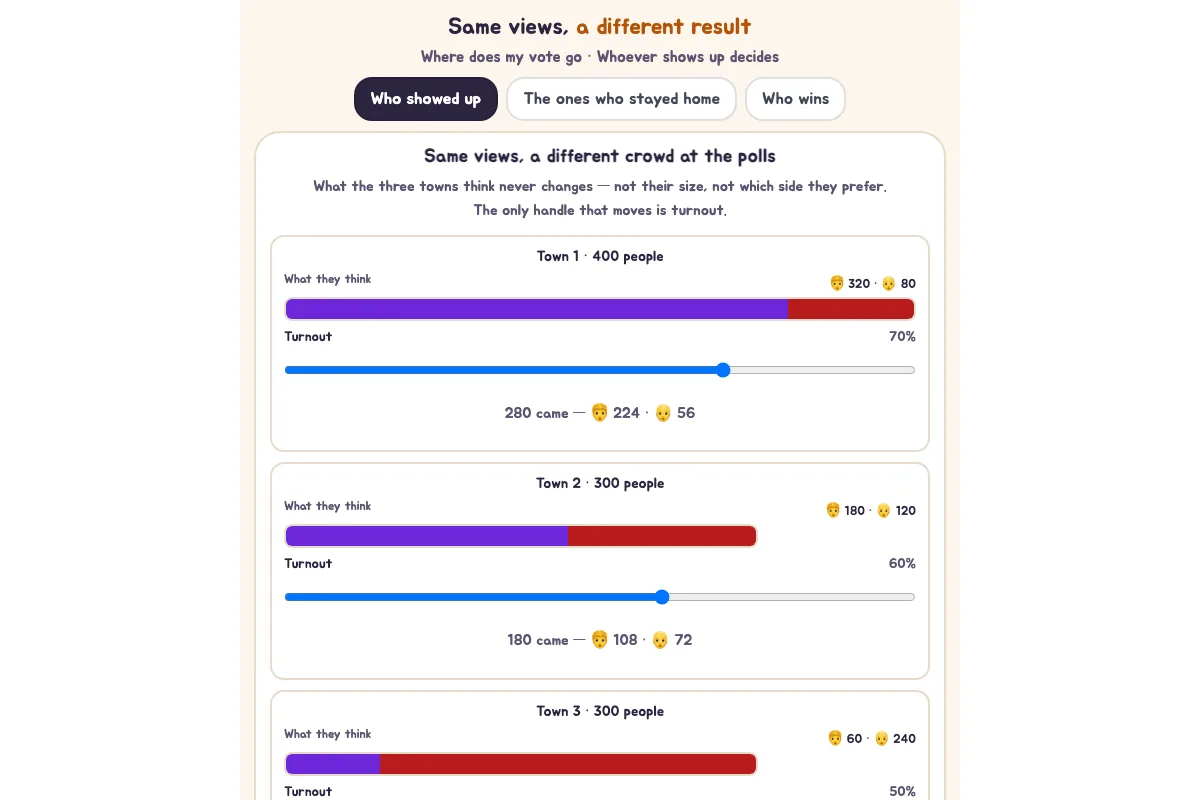
Task: Click the face emoji next to 108 came count
Action: point(600,639)
